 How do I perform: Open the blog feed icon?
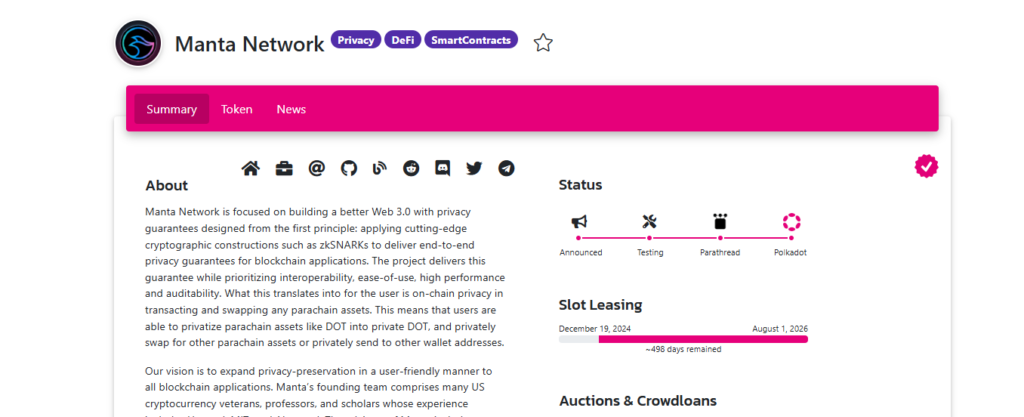(x=379, y=168)
